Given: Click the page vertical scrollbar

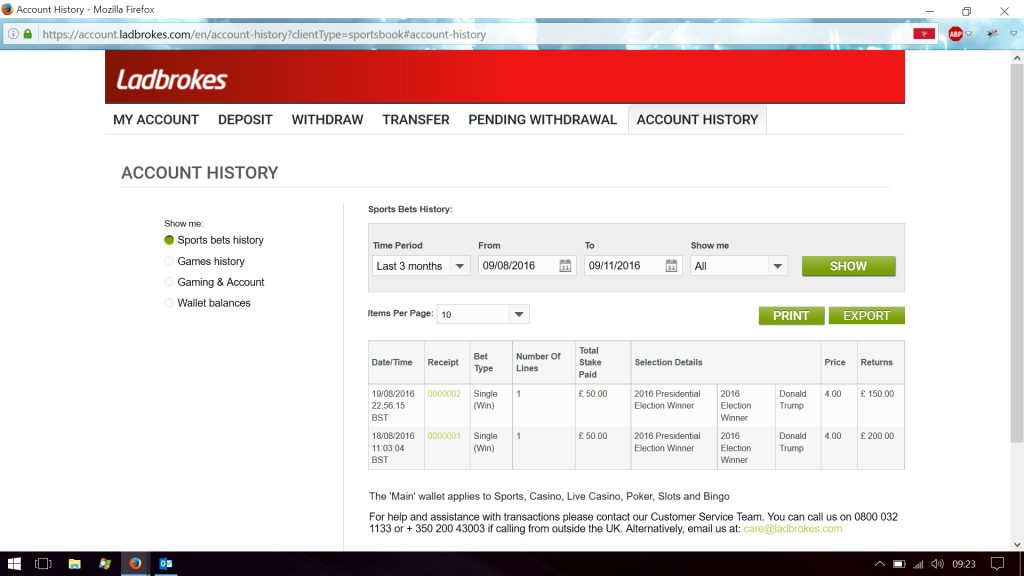Looking at the screenshot, I should pyautogui.click(x=1017, y=253).
